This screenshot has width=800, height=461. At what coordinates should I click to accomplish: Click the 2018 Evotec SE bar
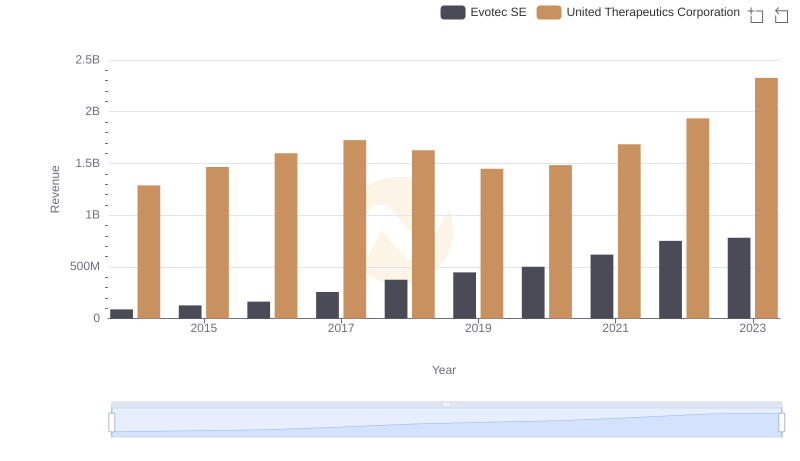[396, 299]
